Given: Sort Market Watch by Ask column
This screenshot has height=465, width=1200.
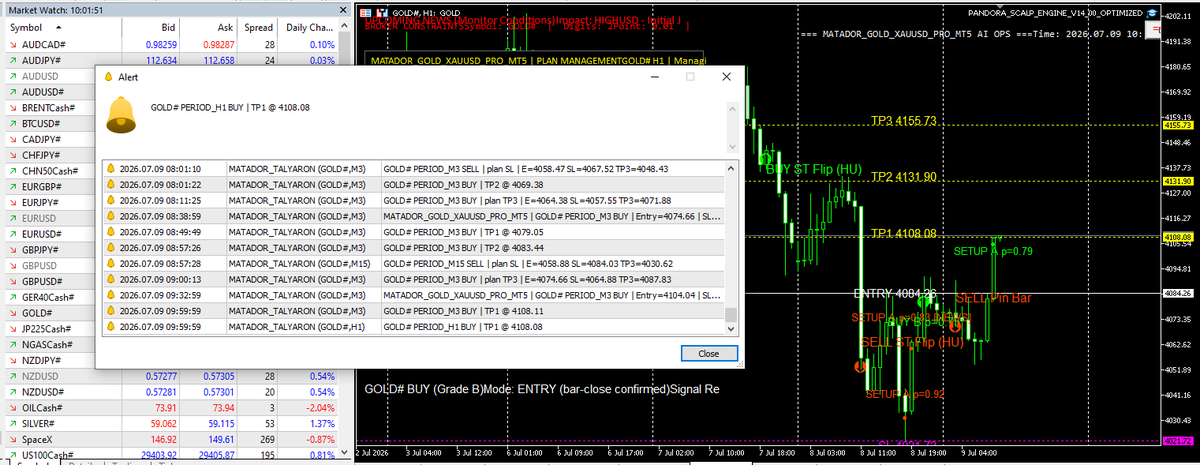Looking at the screenshot, I should (206, 28).
